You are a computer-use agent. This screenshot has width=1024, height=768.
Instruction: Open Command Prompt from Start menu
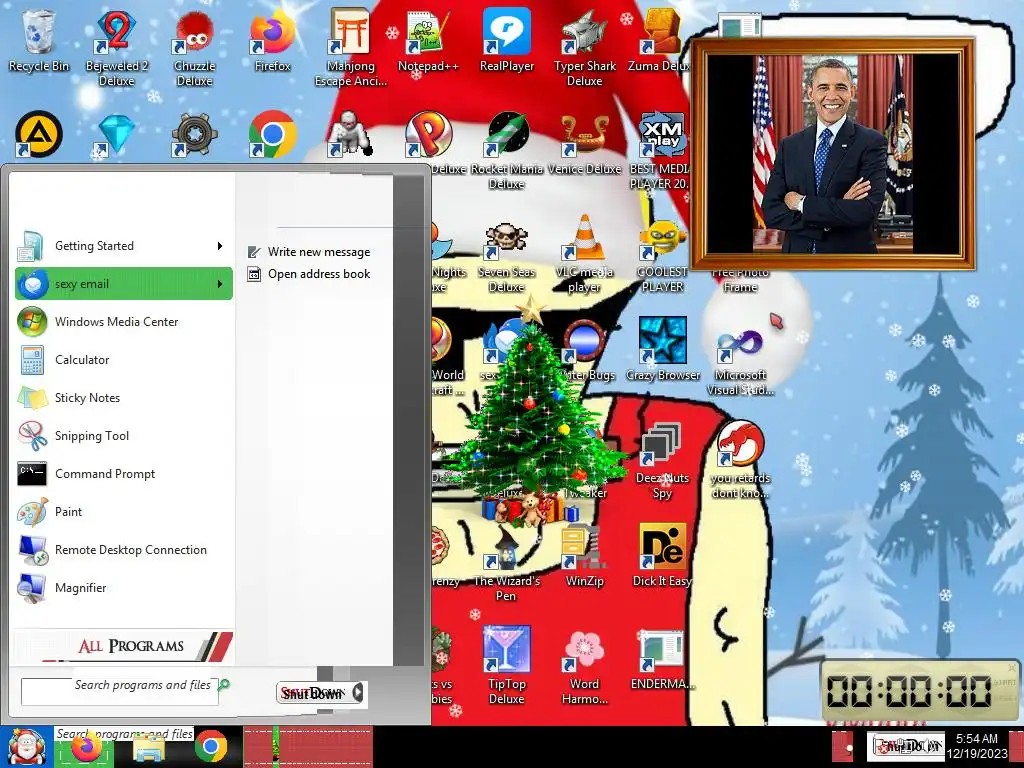123,473
